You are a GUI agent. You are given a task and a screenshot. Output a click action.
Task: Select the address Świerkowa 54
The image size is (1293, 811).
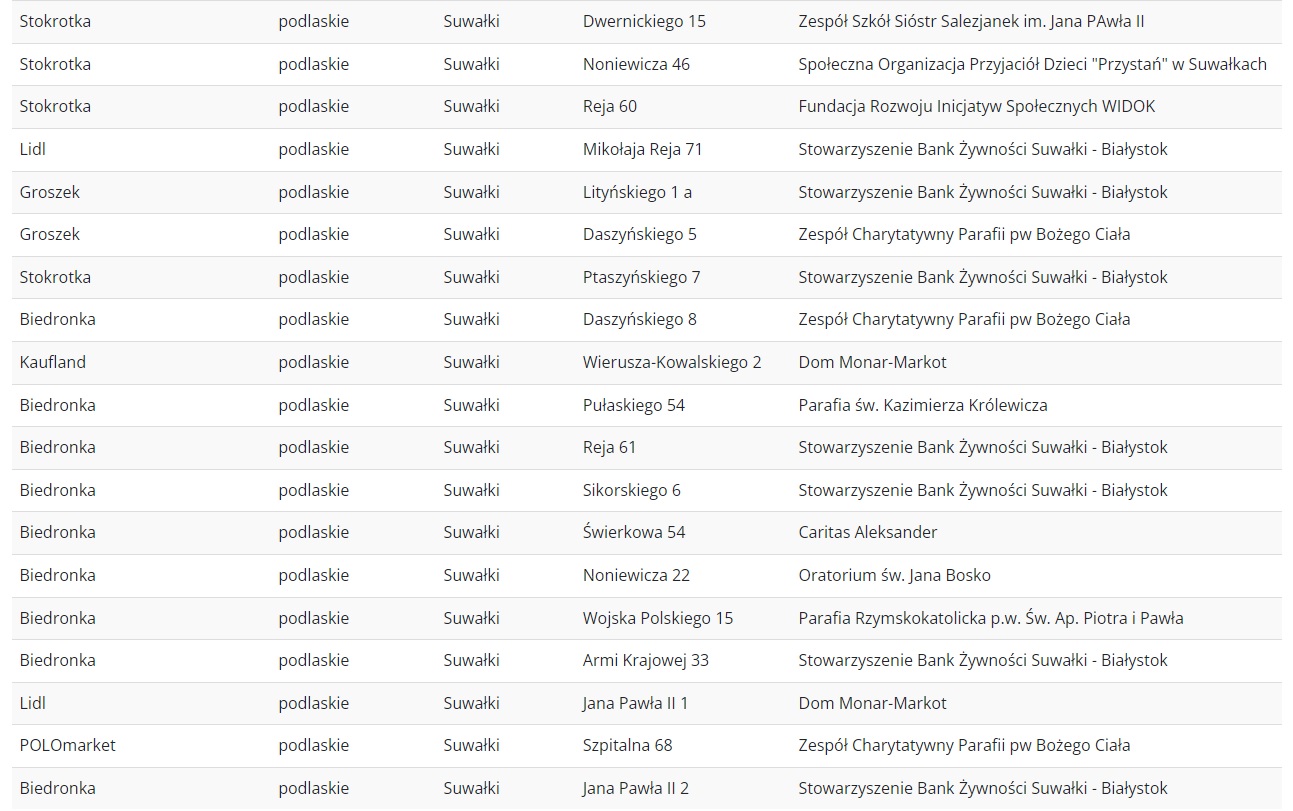(x=634, y=532)
